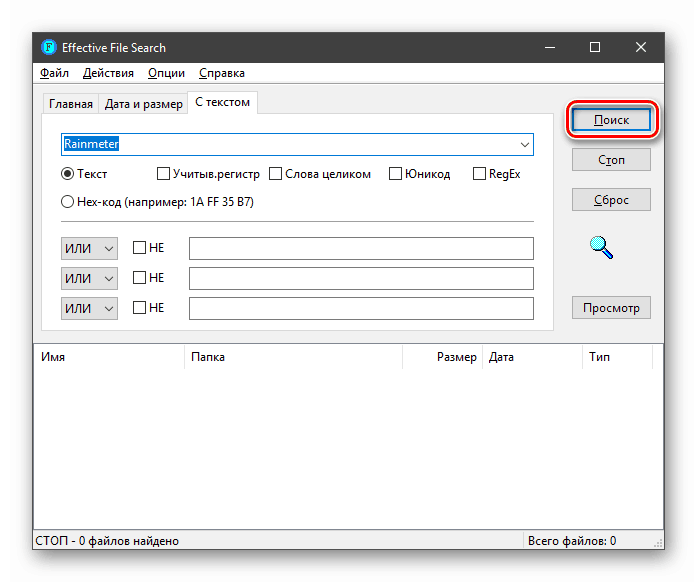Open the Действия menu
The image size is (697, 582).
pos(108,73)
